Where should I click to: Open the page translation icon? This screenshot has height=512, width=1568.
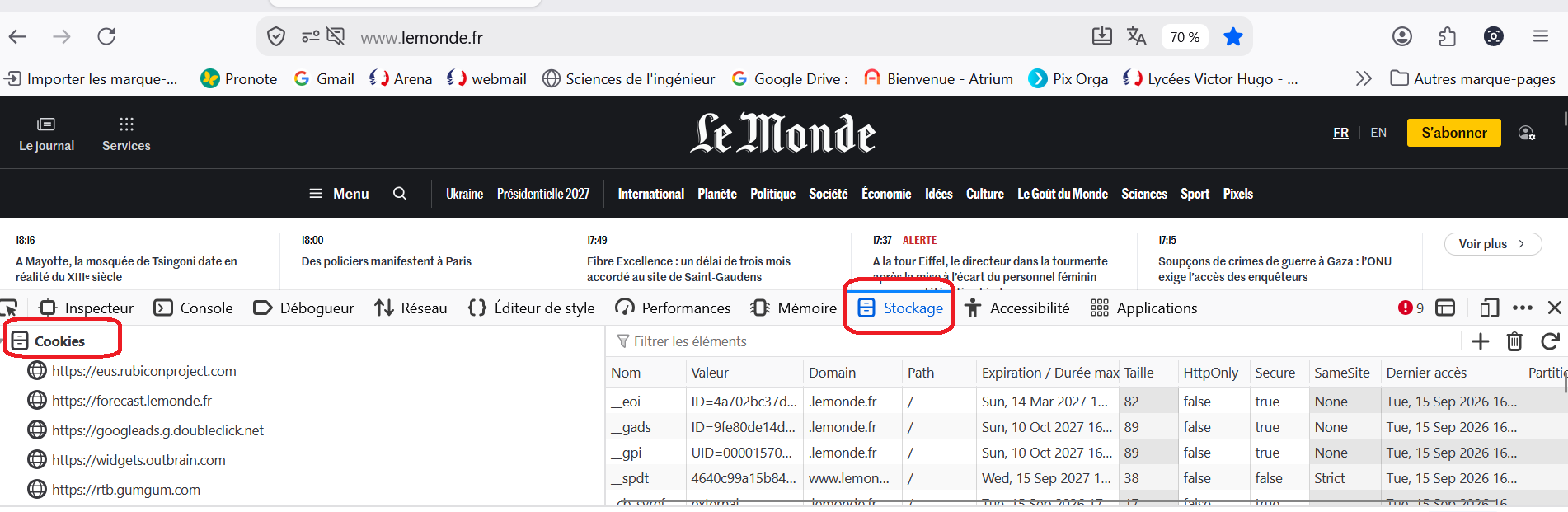[1137, 36]
